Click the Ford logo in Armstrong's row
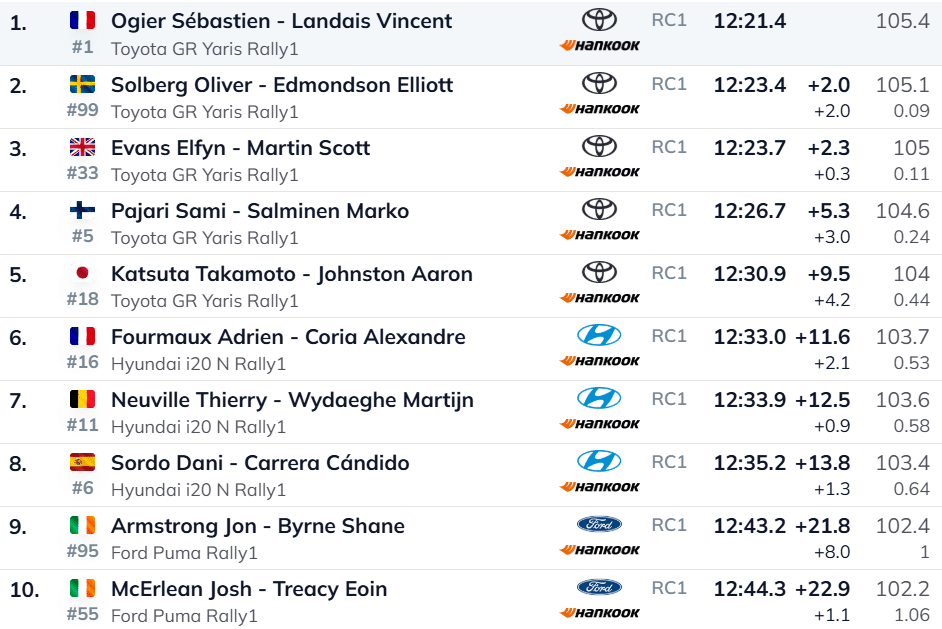The width and height of the screenshot is (942, 629). (599, 525)
